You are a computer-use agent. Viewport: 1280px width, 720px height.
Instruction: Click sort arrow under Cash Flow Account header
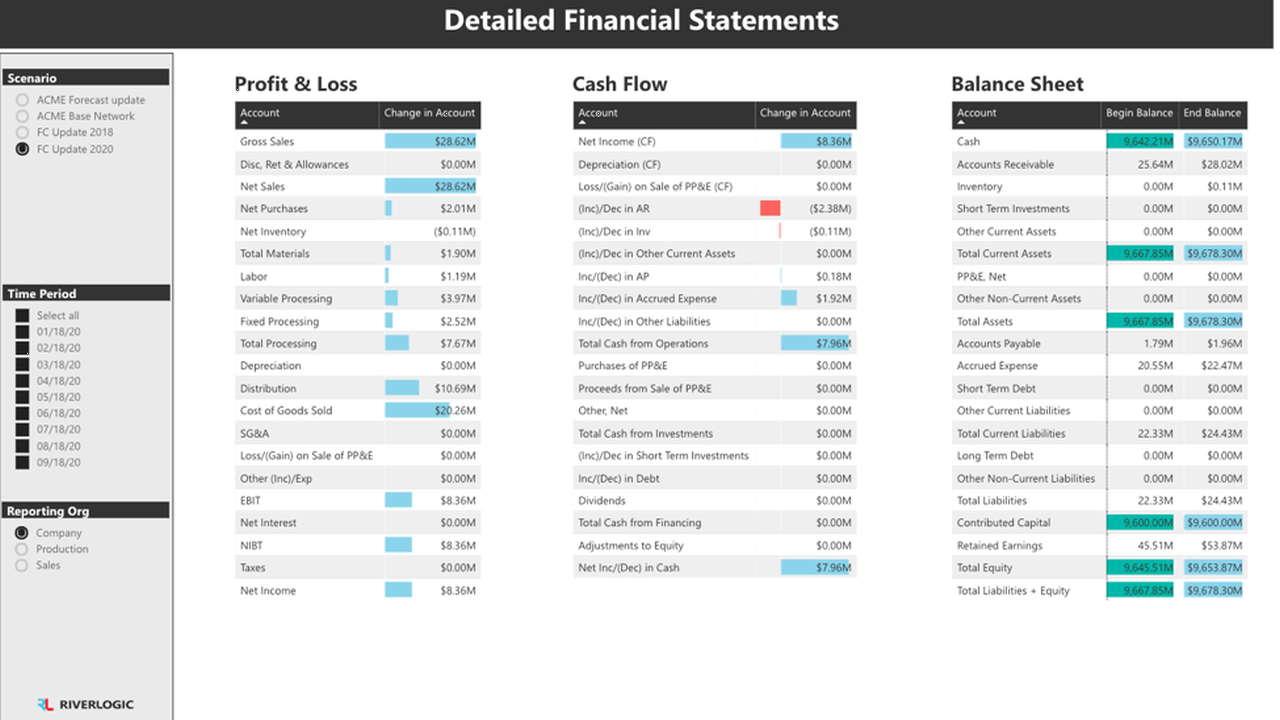point(582,122)
